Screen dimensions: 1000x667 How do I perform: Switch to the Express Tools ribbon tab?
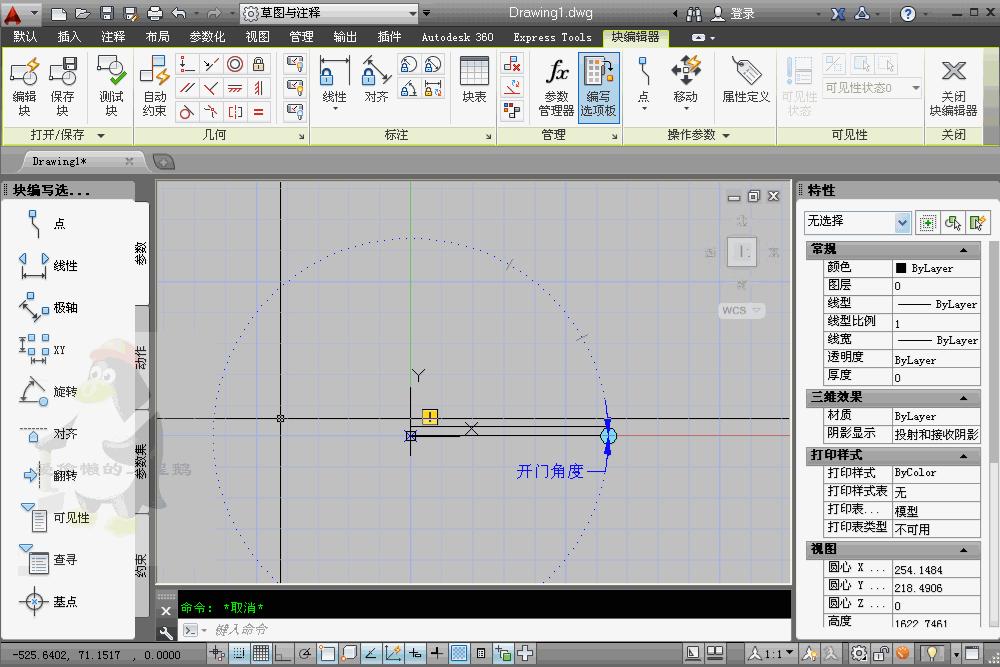551,37
